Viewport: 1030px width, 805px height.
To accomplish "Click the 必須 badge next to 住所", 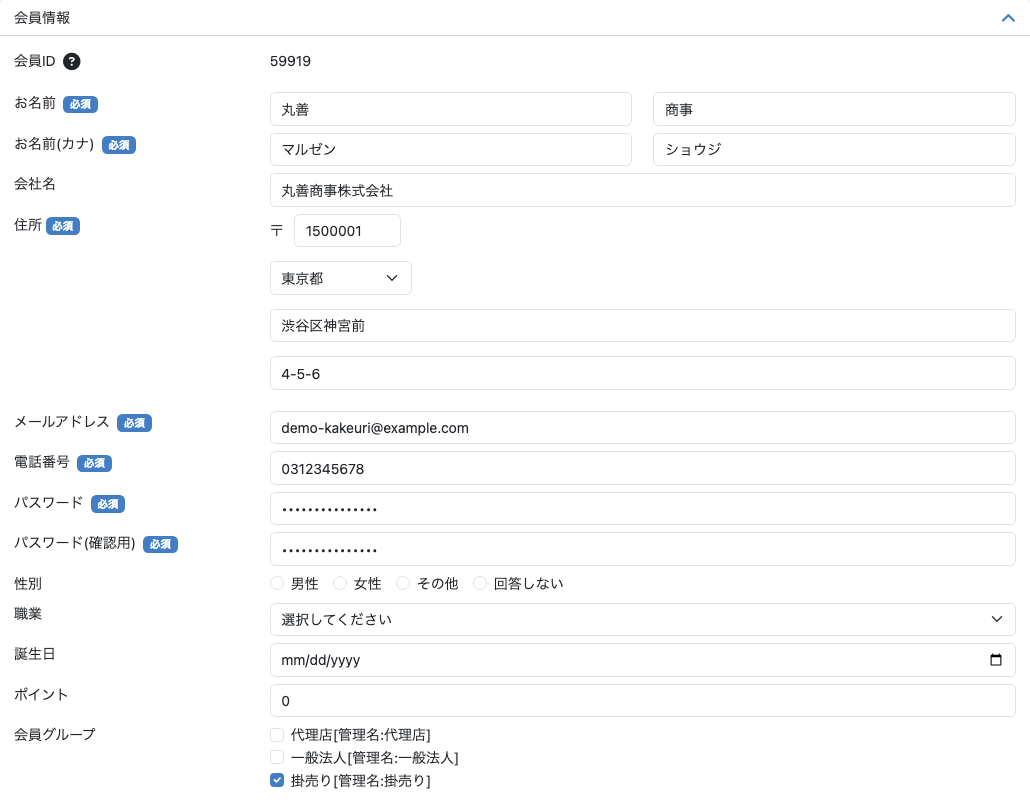I will pyautogui.click(x=63, y=226).
